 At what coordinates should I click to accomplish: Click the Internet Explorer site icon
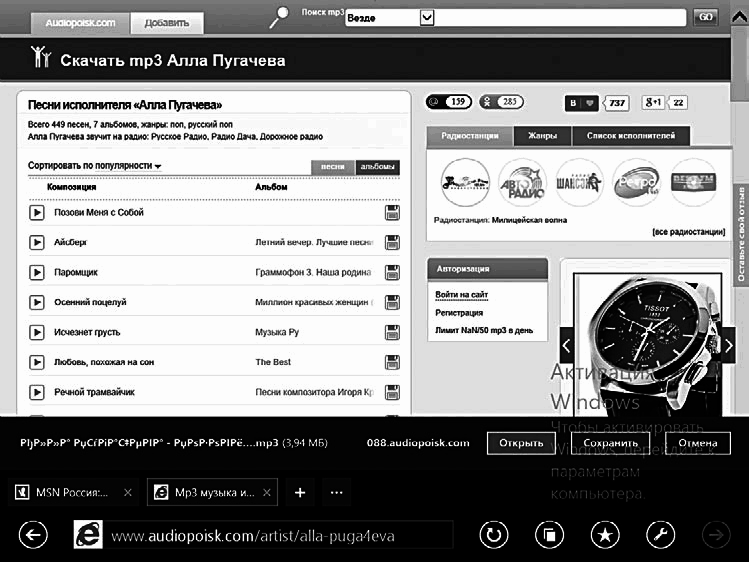pyautogui.click(x=88, y=535)
